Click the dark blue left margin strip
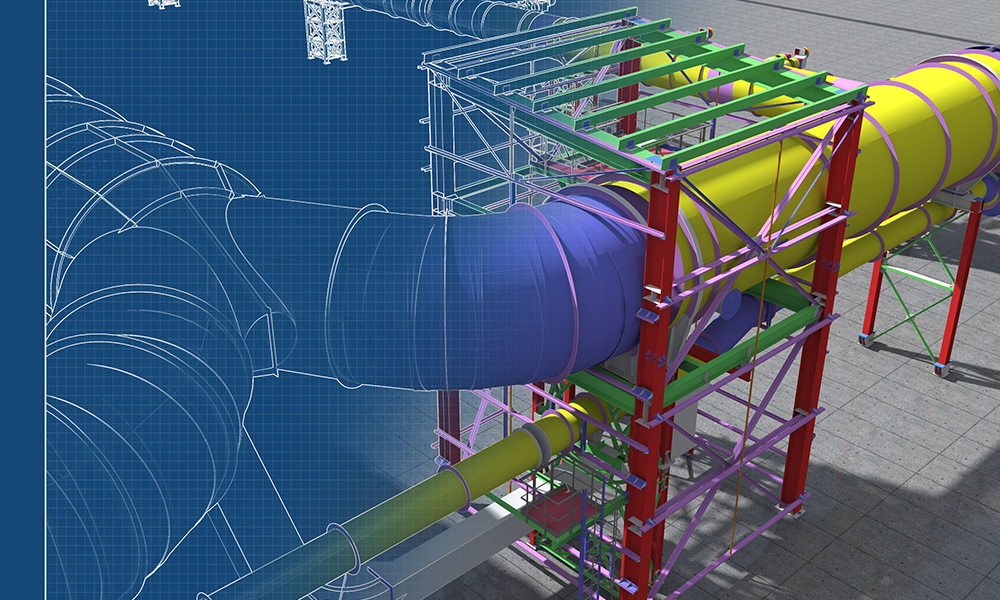The image size is (1000, 600). [22, 300]
